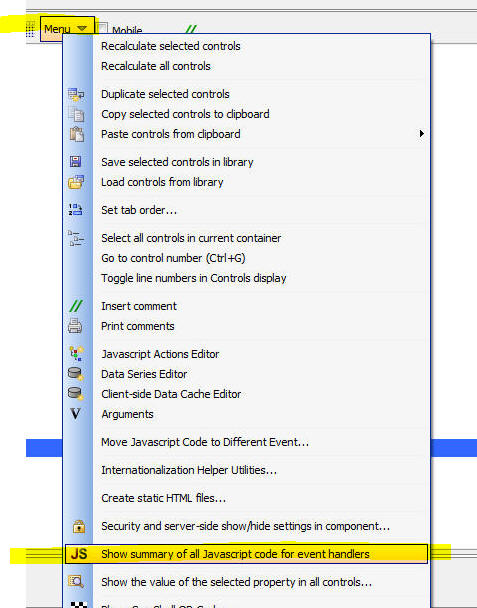Expand the Paste controls submenu arrow
The height and width of the screenshot is (608, 477).
pos(422,134)
